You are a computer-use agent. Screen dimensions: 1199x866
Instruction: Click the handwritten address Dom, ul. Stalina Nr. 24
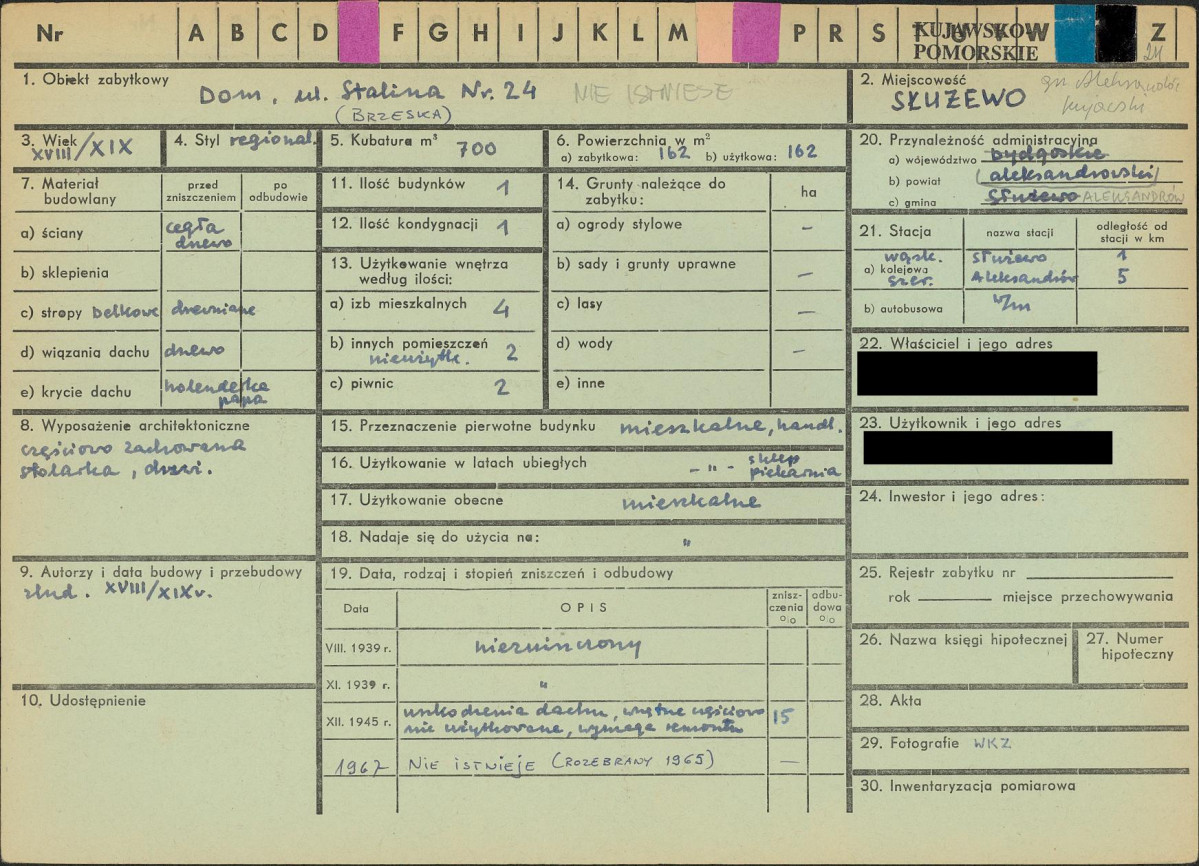pyautogui.click(x=367, y=93)
